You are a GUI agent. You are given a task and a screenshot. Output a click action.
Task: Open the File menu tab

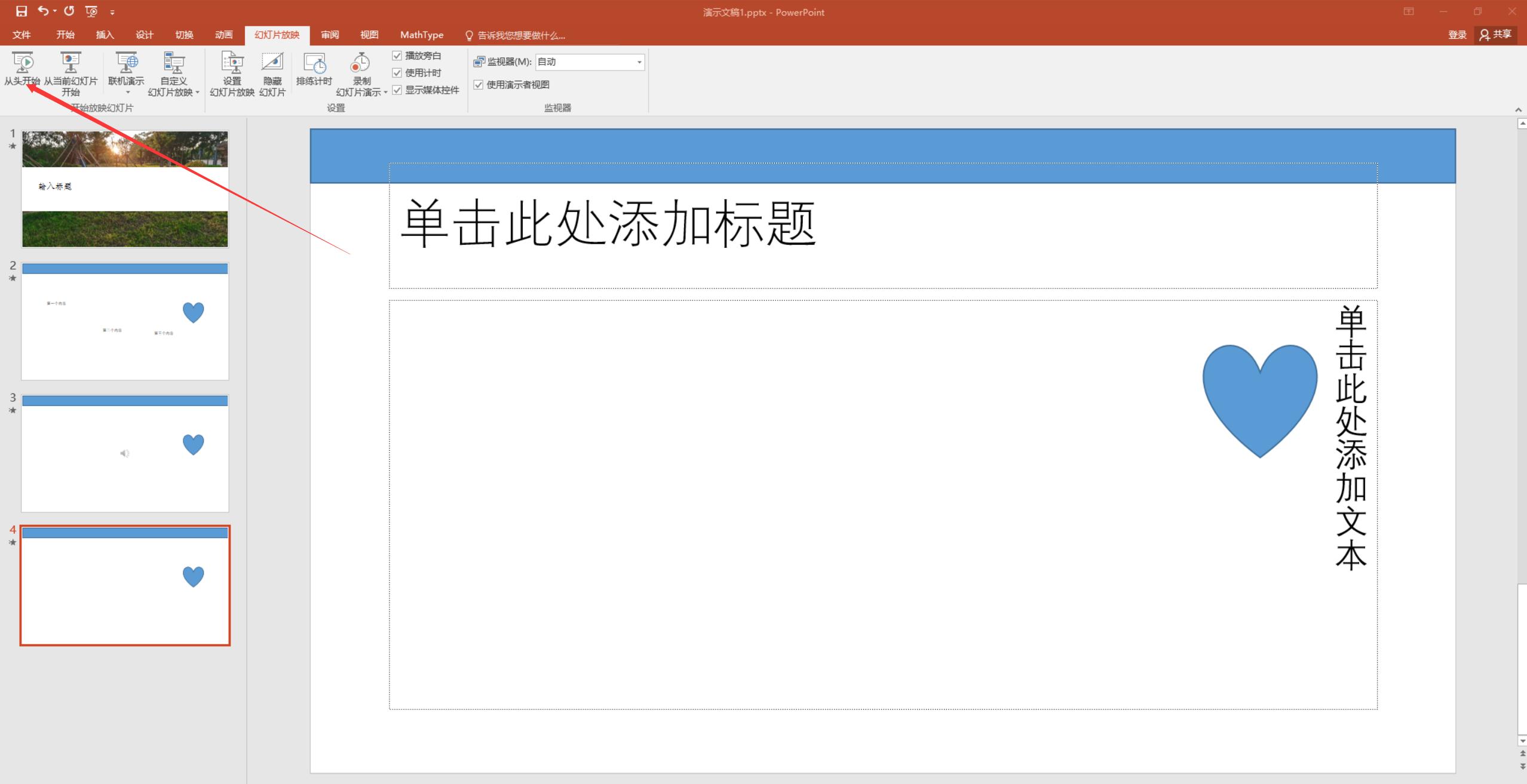[x=22, y=35]
